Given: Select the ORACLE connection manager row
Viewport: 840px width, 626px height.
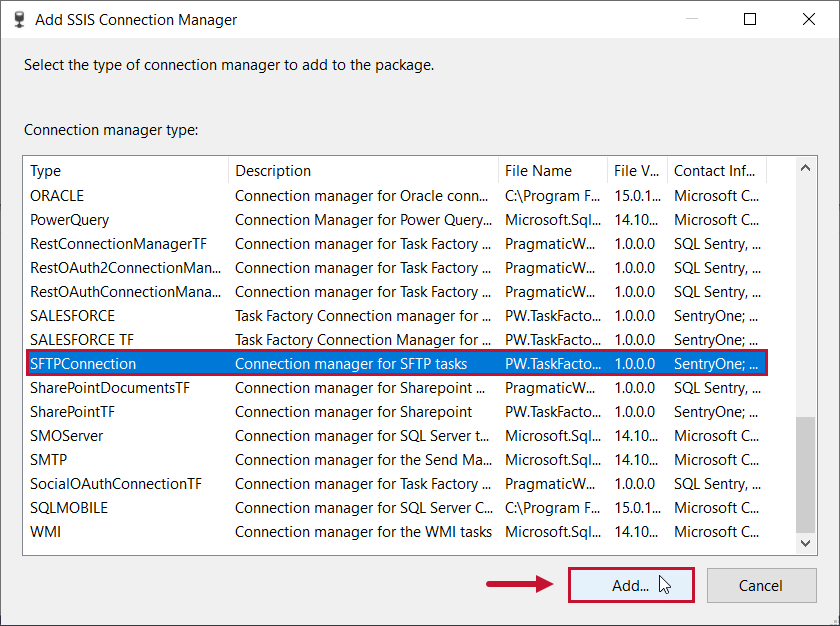Looking at the screenshot, I should [120, 195].
